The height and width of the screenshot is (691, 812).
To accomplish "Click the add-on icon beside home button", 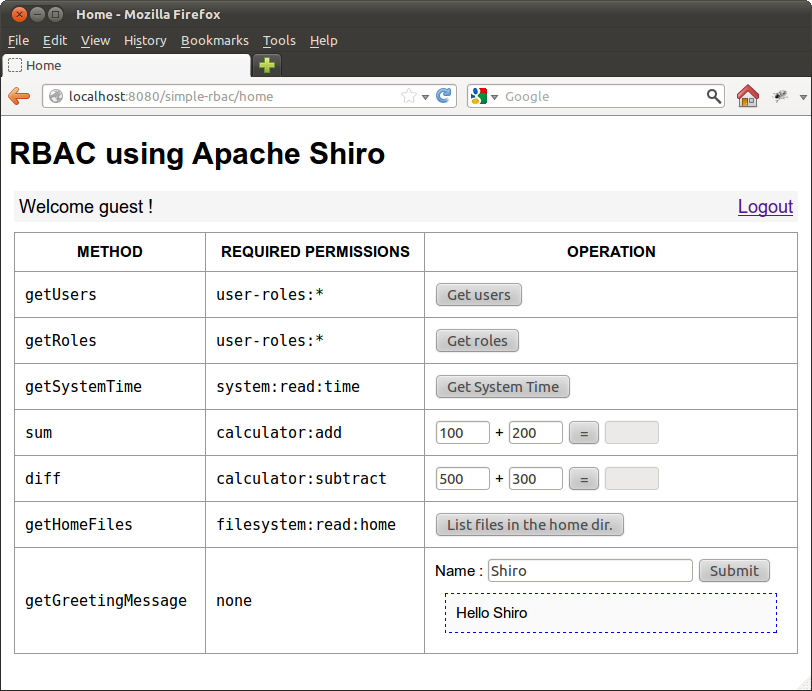I will [x=780, y=96].
